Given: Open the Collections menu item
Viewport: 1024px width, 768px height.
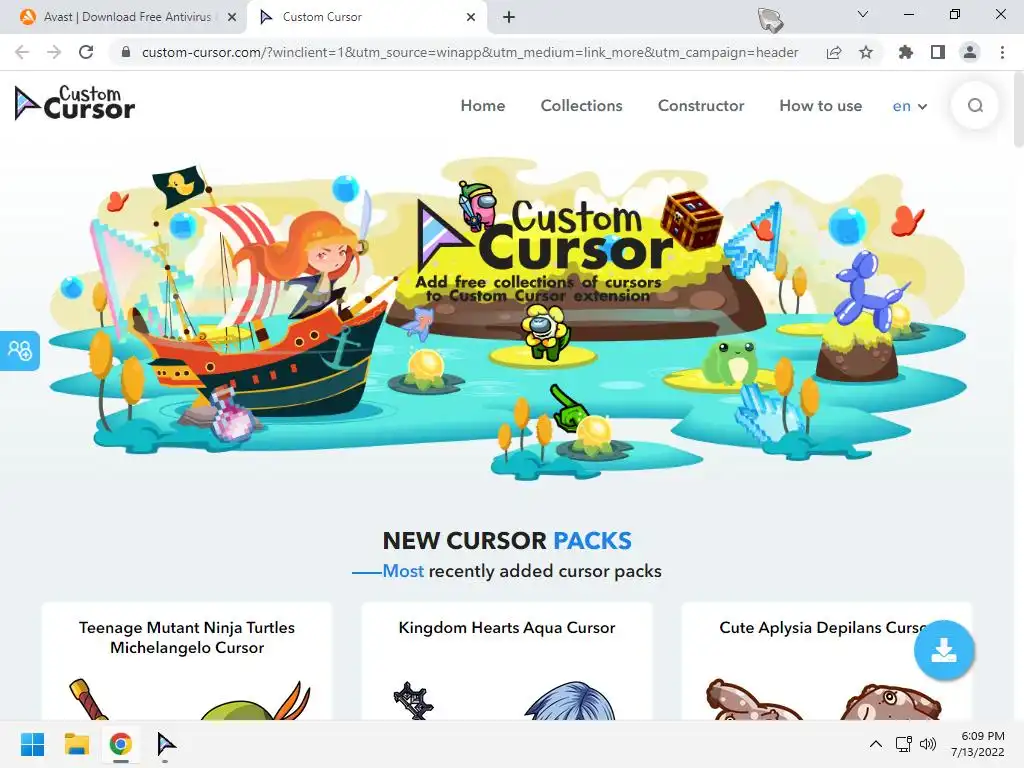Looking at the screenshot, I should point(581,106).
